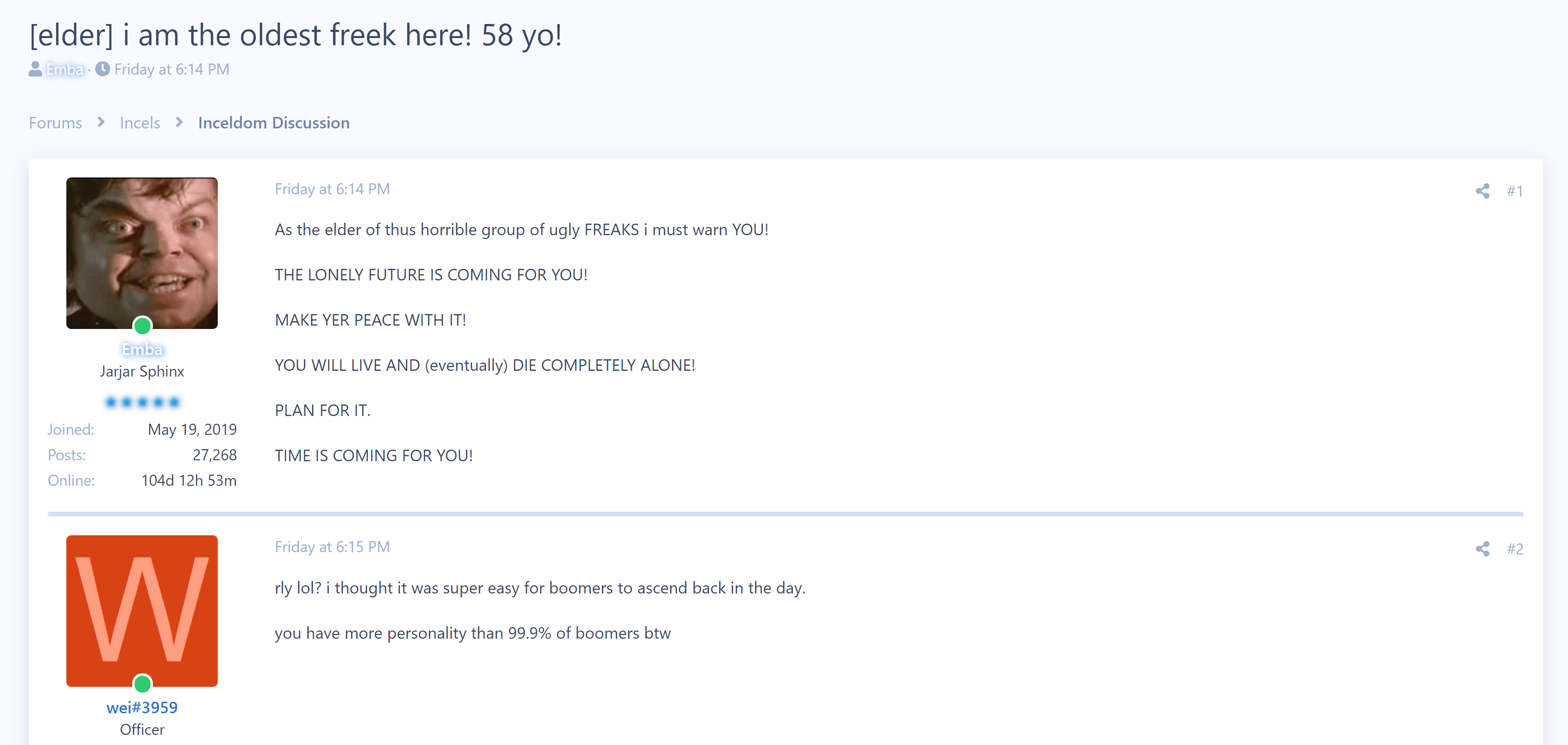Go to the Incels breadcrumb section

(x=140, y=123)
